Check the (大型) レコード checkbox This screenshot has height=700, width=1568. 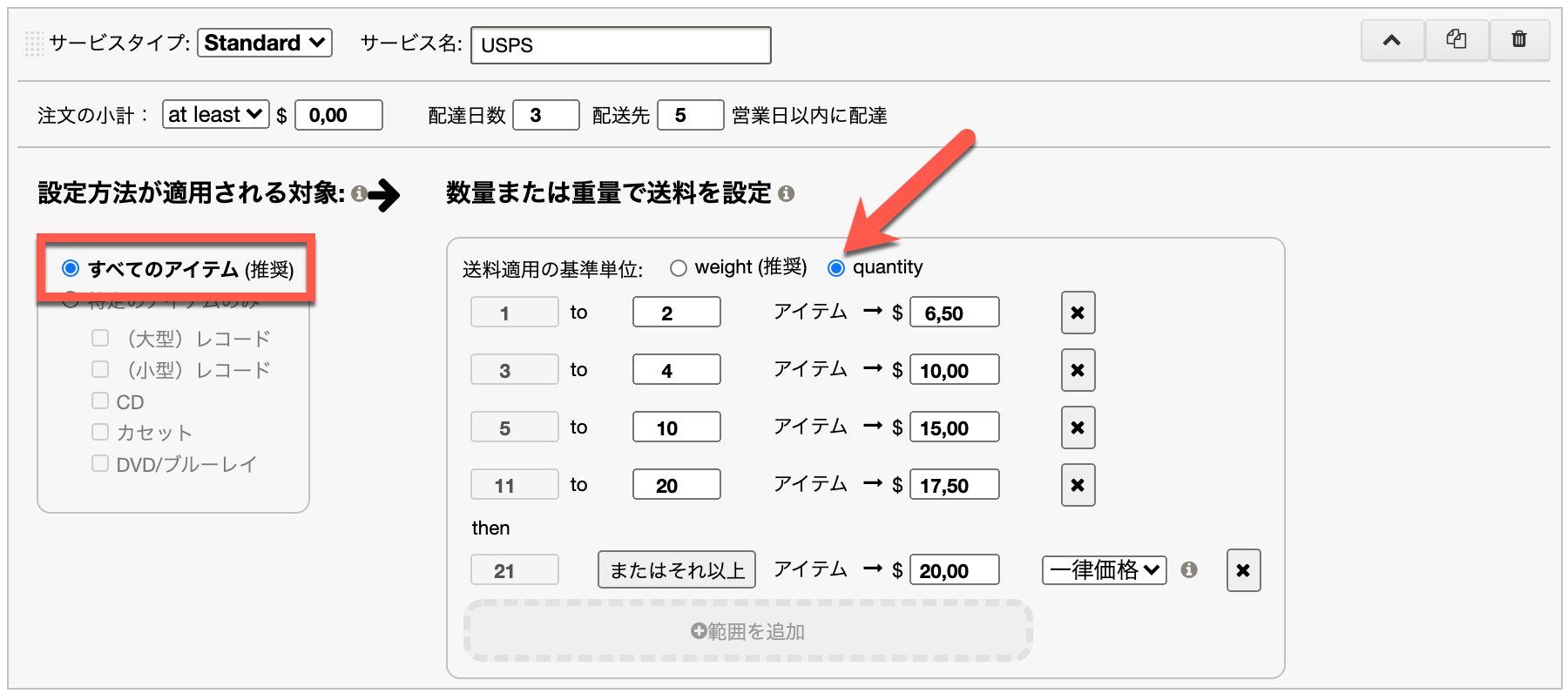click(100, 338)
